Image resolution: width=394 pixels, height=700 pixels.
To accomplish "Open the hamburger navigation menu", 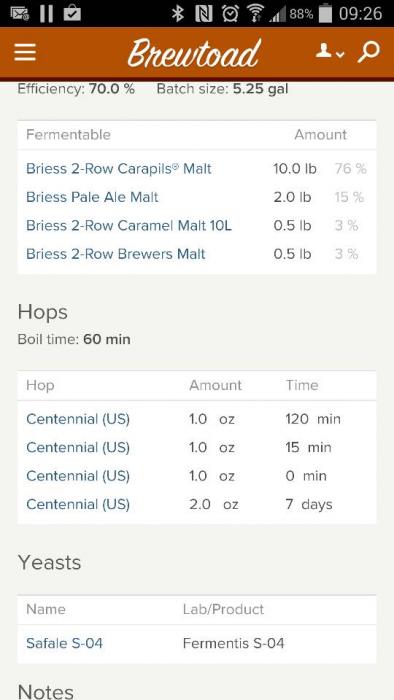I will 25,53.
